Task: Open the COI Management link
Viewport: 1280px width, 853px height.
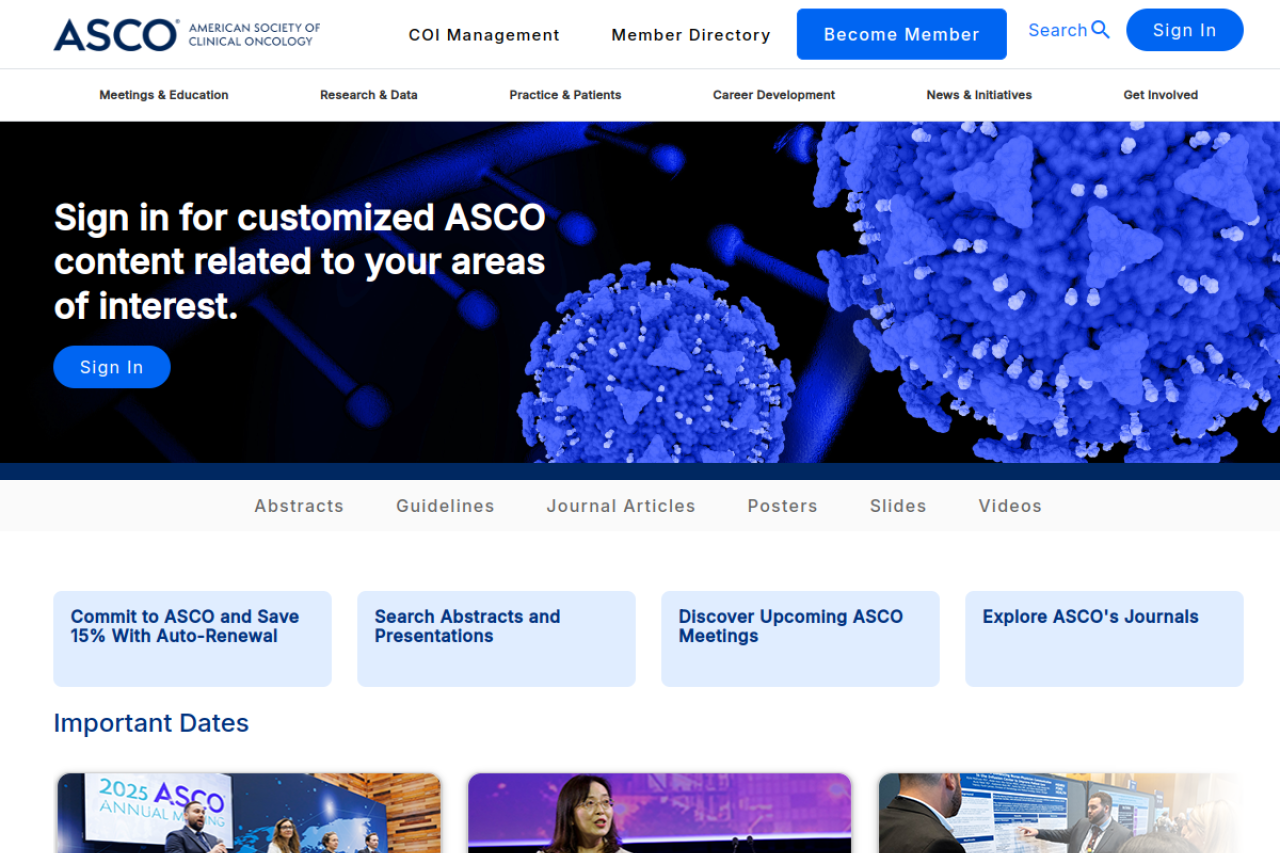Action: 484,35
